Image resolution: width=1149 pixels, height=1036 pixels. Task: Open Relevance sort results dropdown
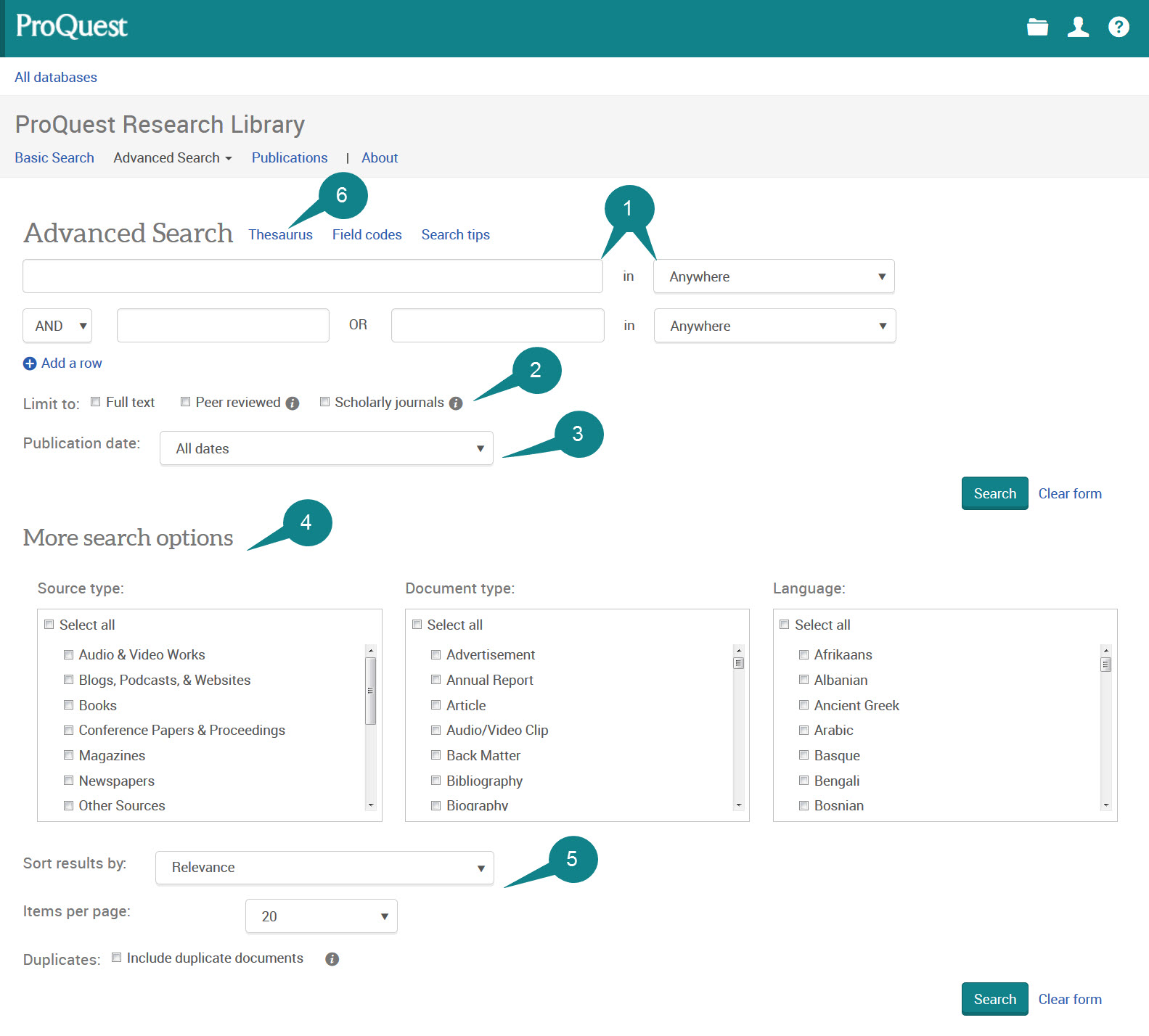[x=324, y=868]
